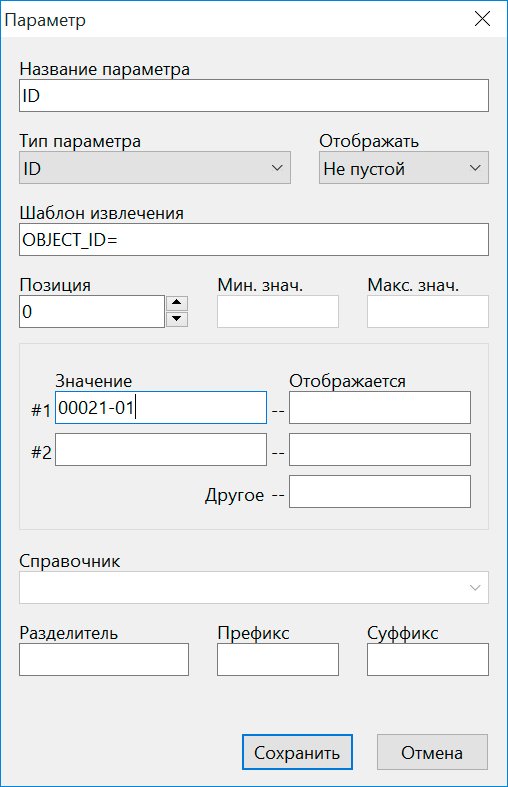Increase Позиция with the up arrow
508x787 pixels.
point(177,303)
